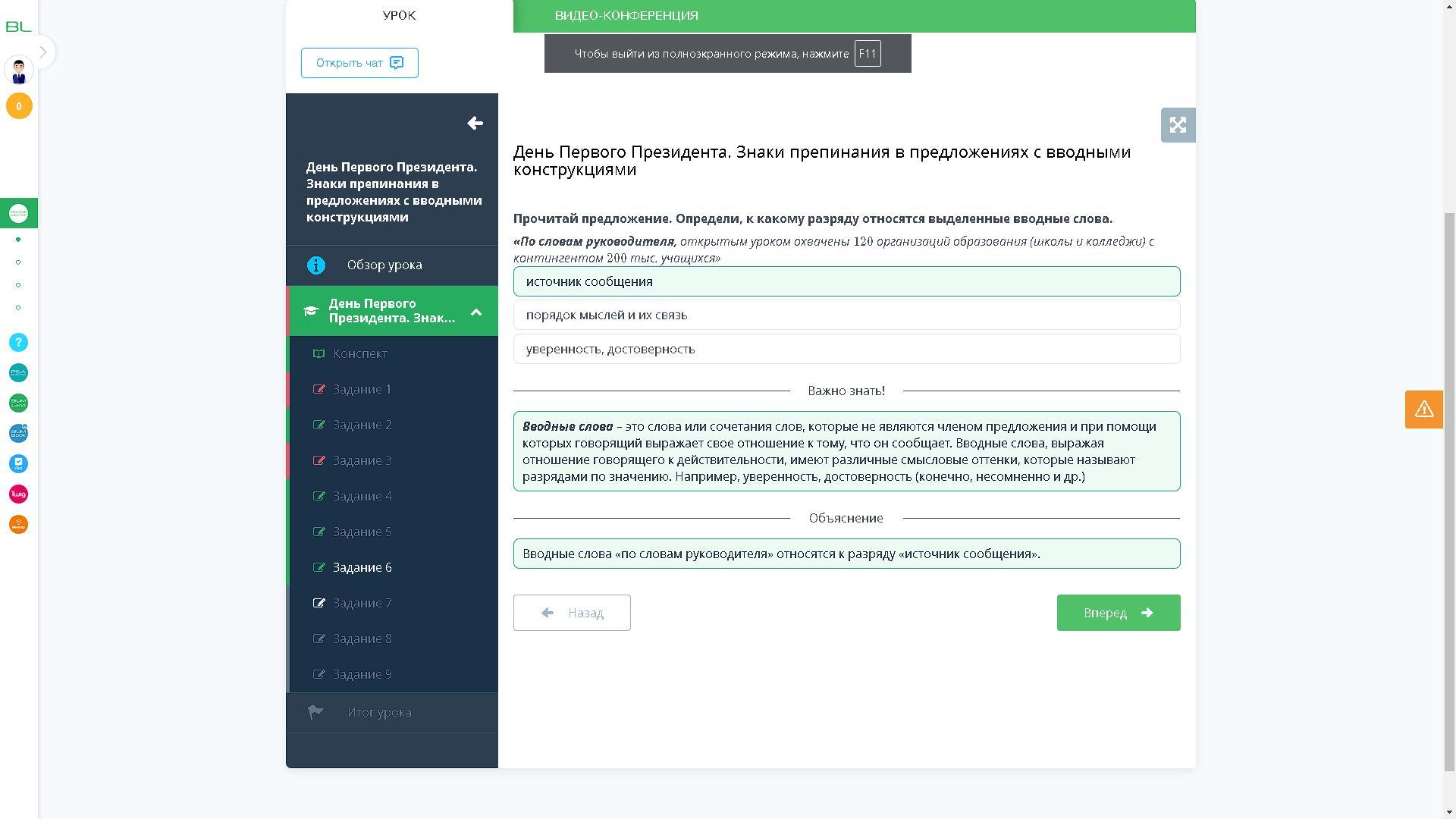
Task: Open the user avatar profile
Action: [19, 71]
